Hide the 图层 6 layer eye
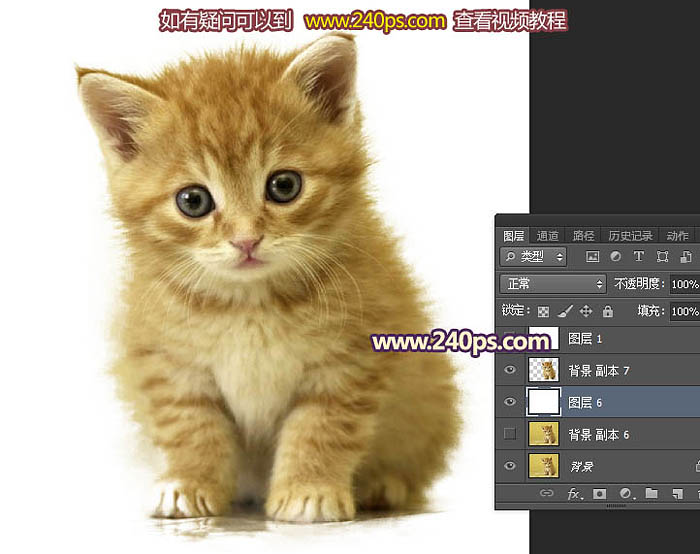 click(510, 402)
